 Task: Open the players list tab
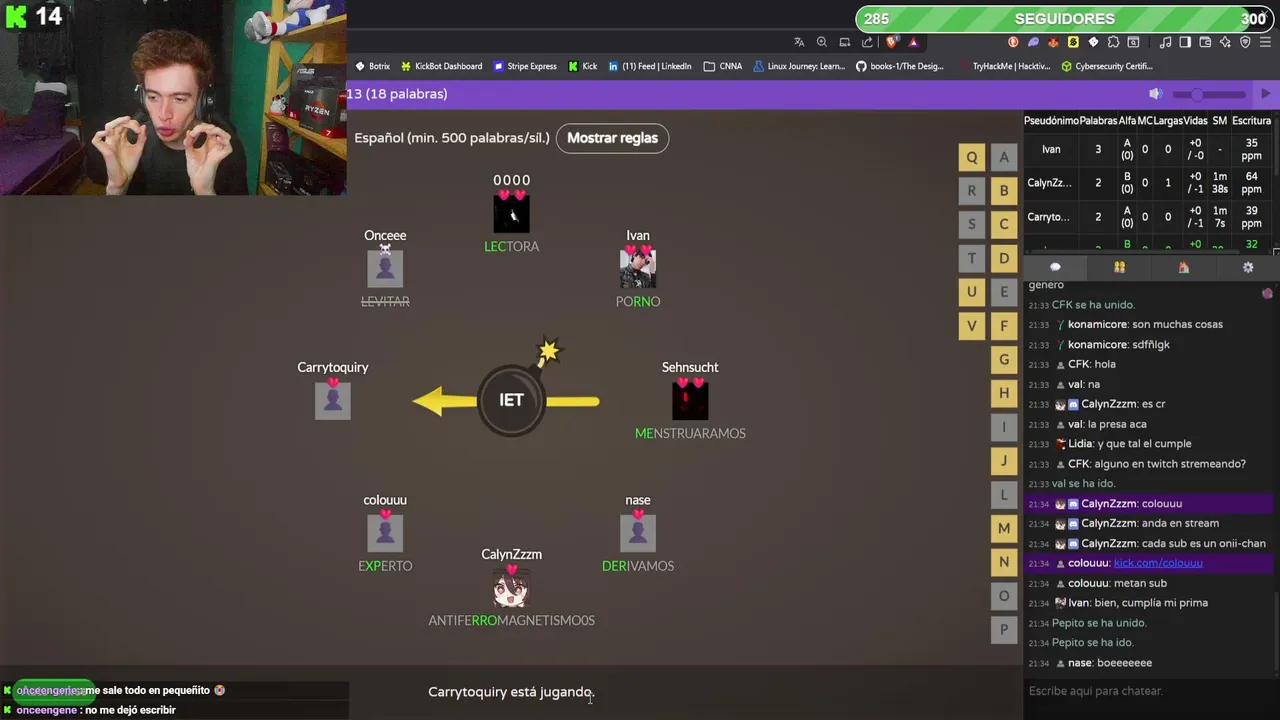(1119, 267)
